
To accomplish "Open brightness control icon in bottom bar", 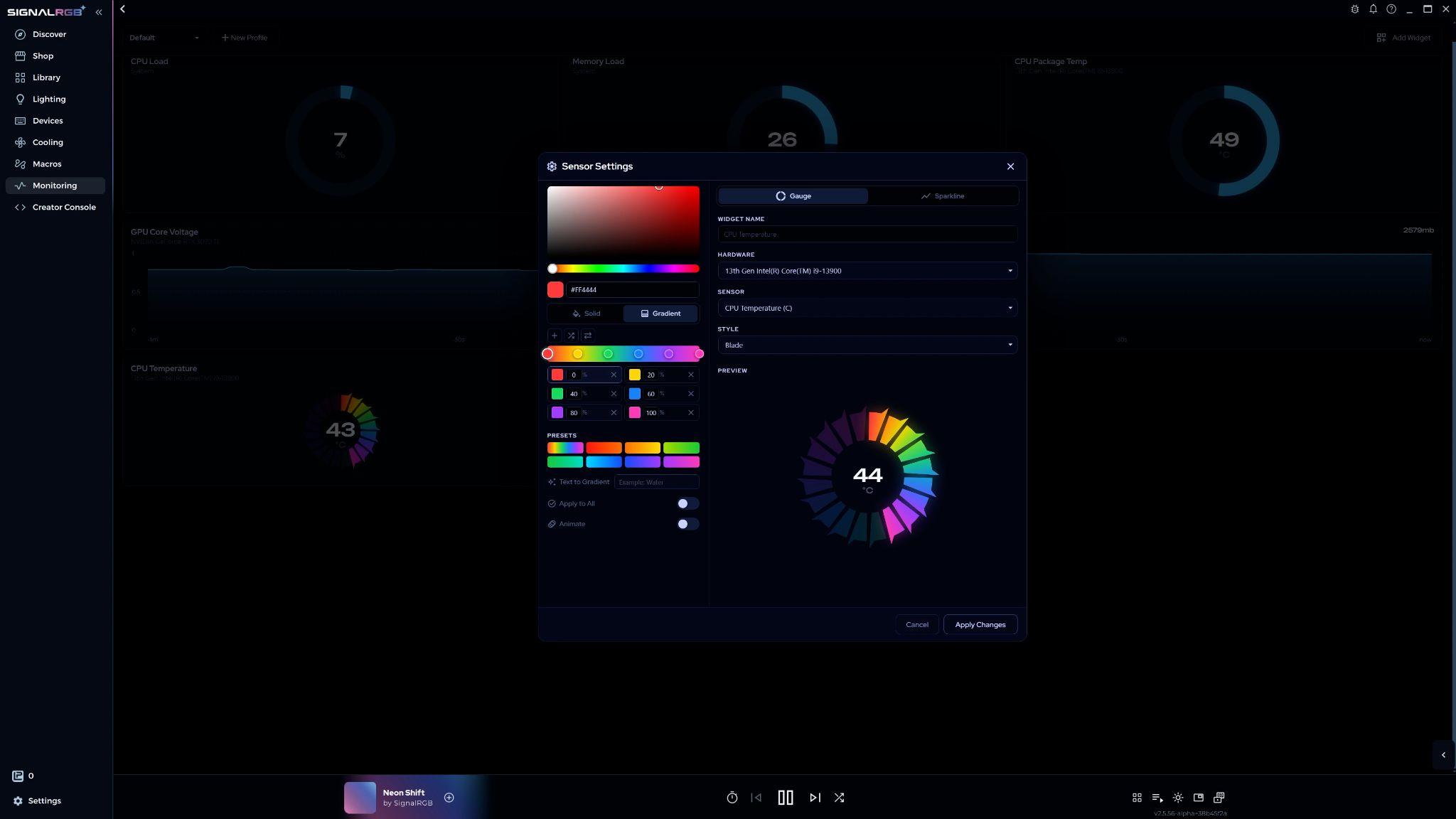I will (x=1178, y=798).
